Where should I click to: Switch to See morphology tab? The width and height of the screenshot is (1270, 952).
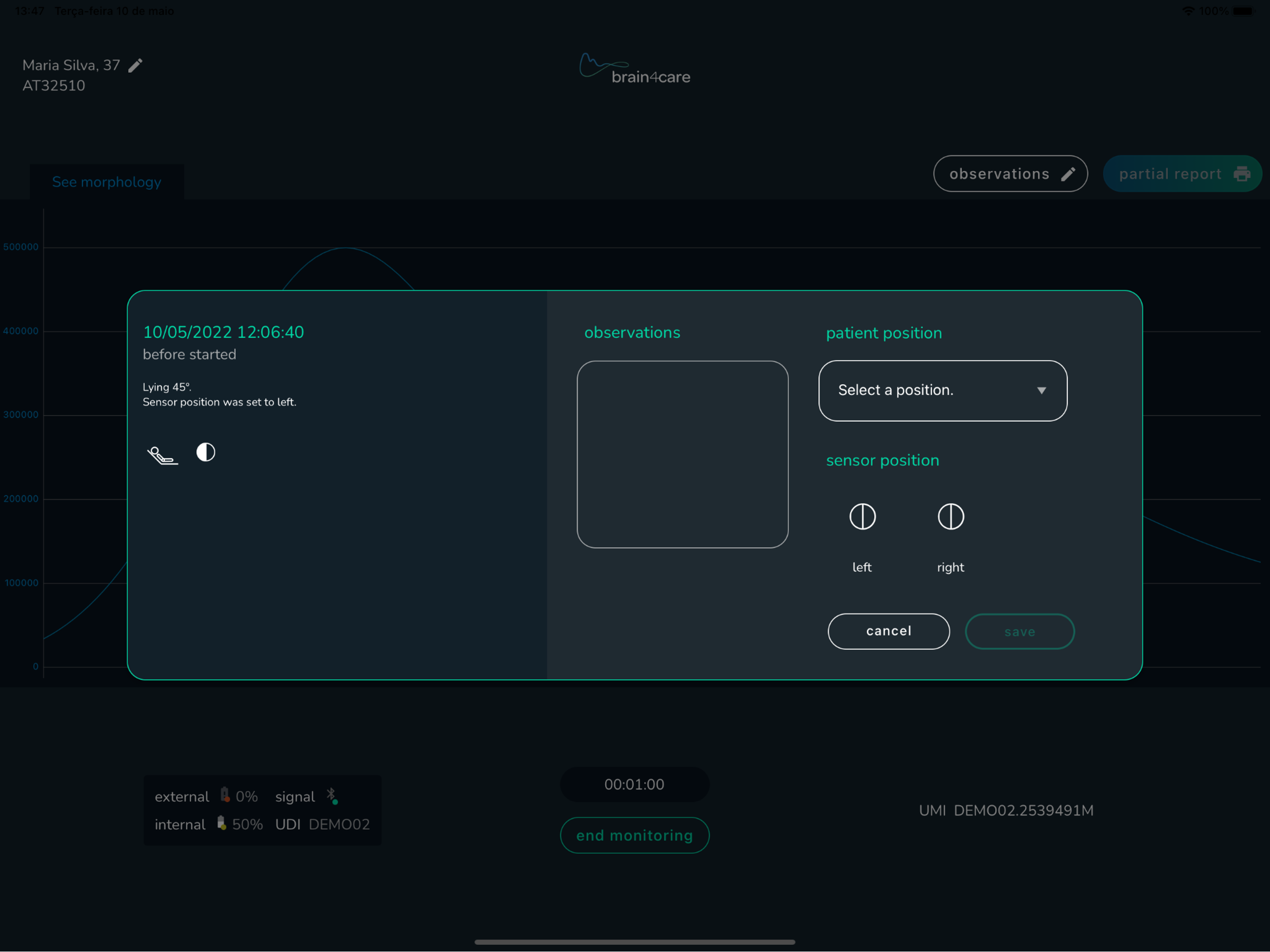(x=107, y=182)
